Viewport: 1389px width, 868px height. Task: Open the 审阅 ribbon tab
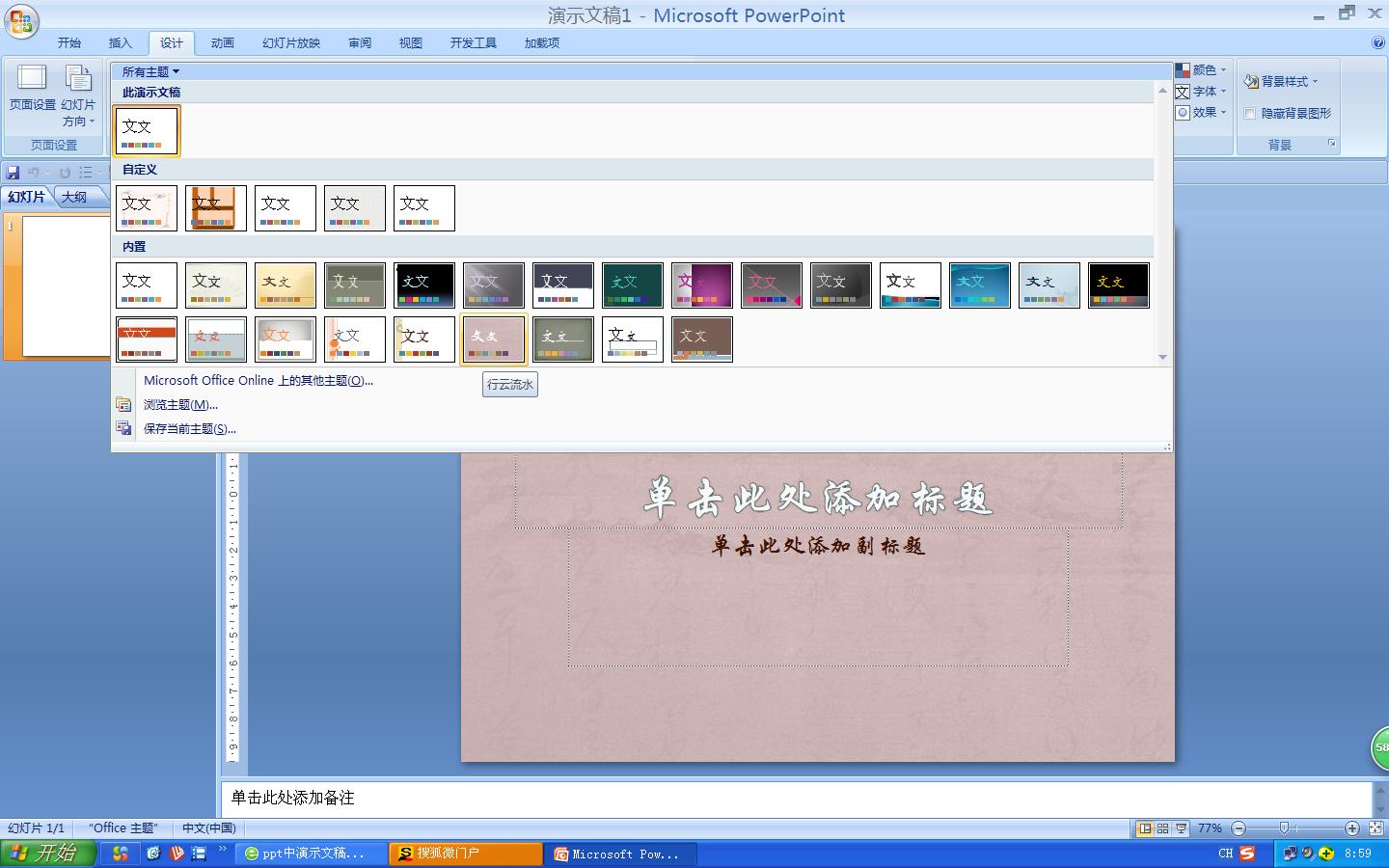click(360, 43)
